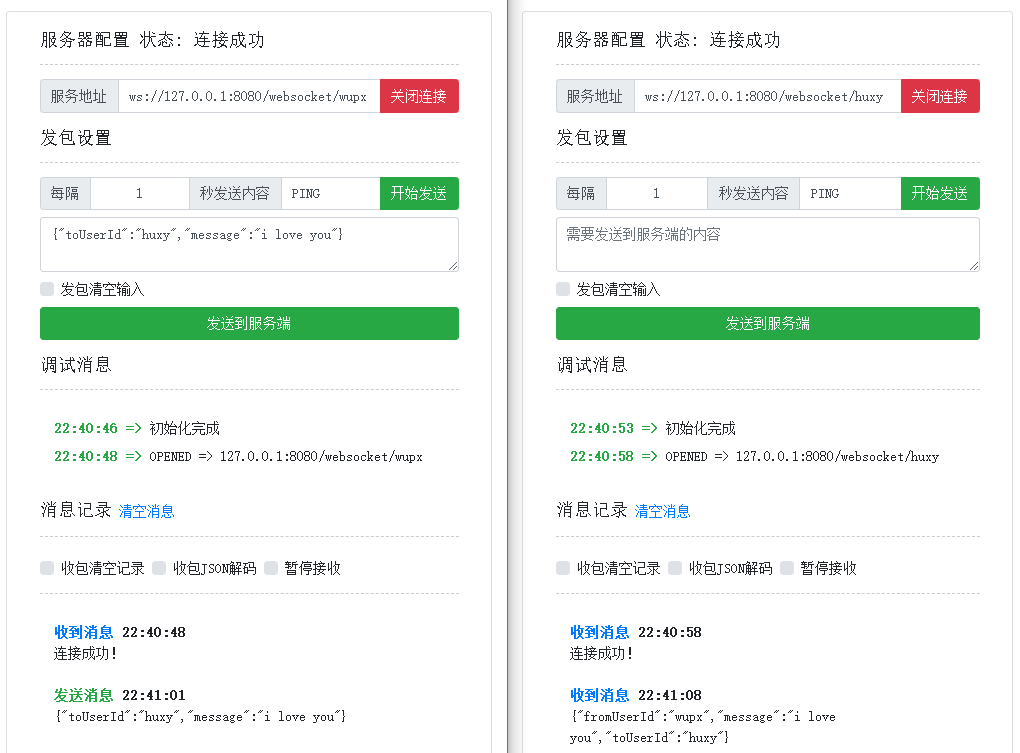Focus server address field ending /wupx
1020x753 pixels.
pos(249,96)
